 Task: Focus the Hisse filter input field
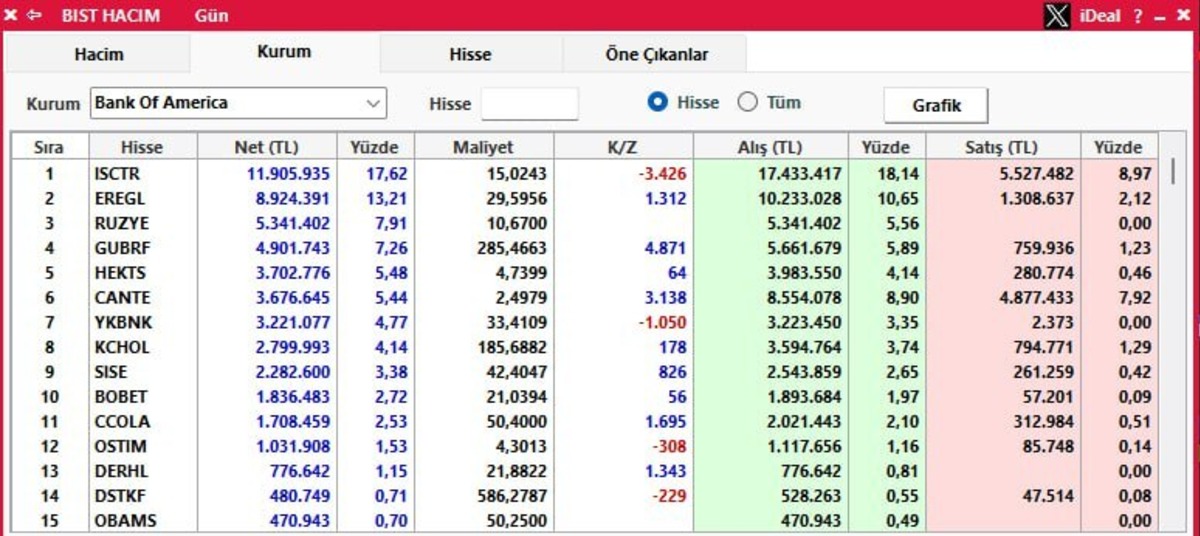(x=529, y=103)
